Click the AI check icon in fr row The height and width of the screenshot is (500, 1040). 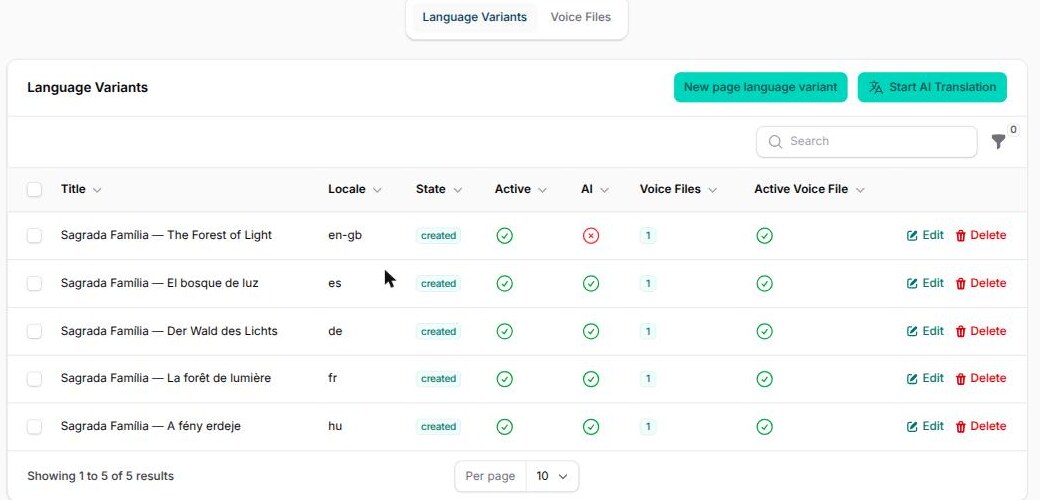[x=591, y=379]
